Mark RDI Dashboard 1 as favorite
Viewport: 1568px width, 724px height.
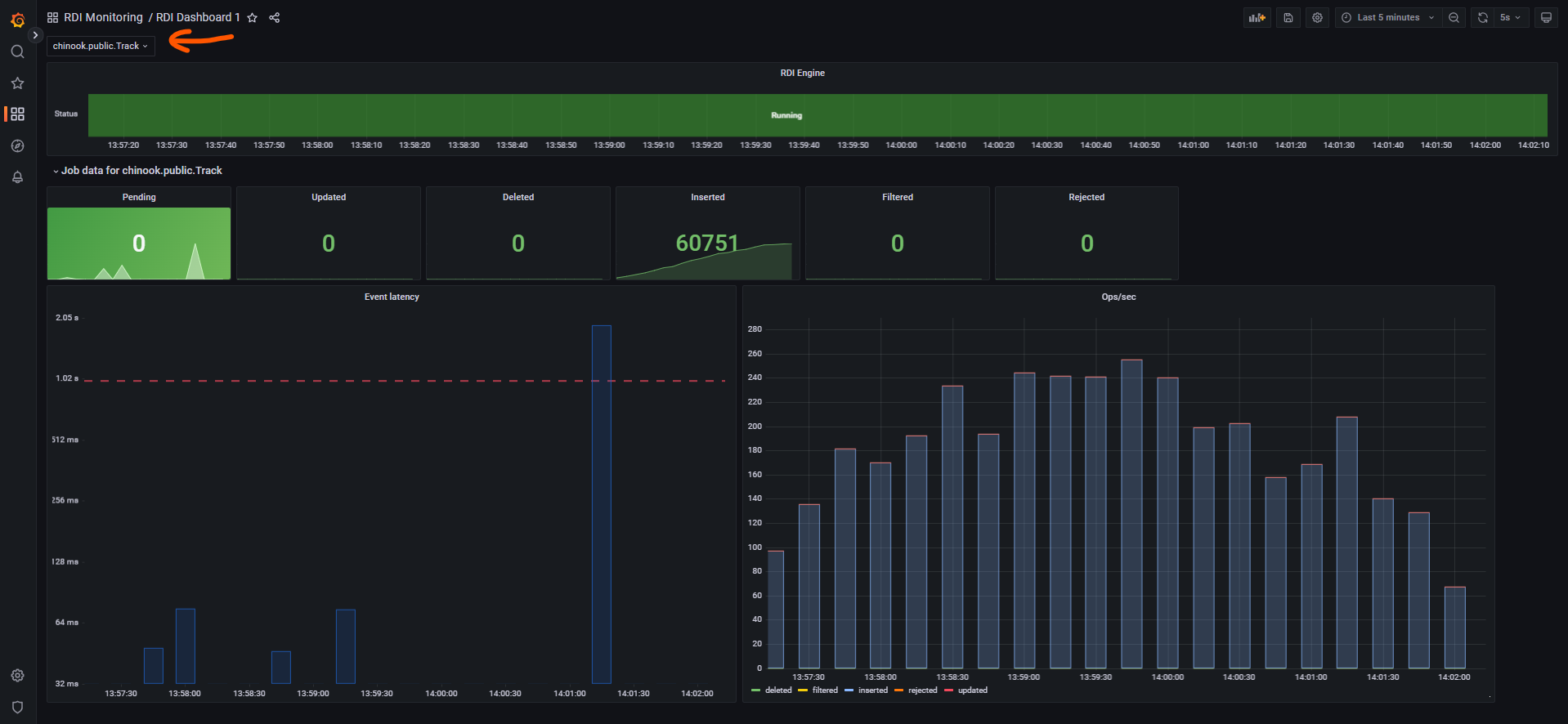253,17
